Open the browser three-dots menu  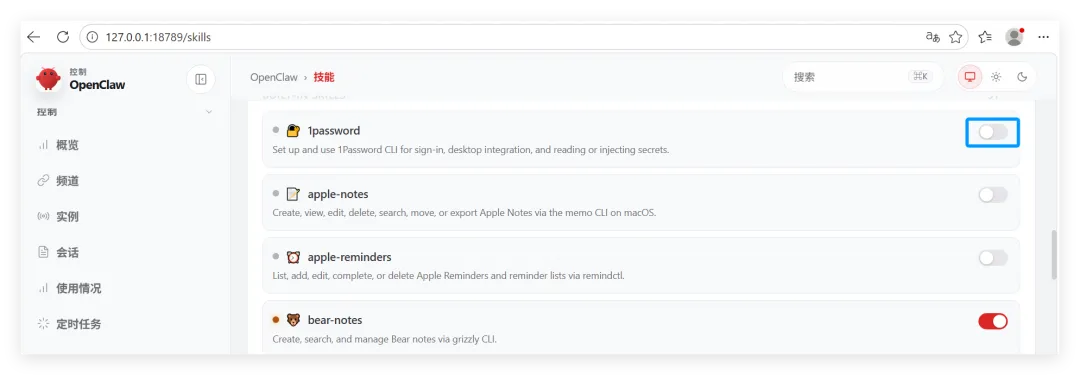click(1043, 37)
